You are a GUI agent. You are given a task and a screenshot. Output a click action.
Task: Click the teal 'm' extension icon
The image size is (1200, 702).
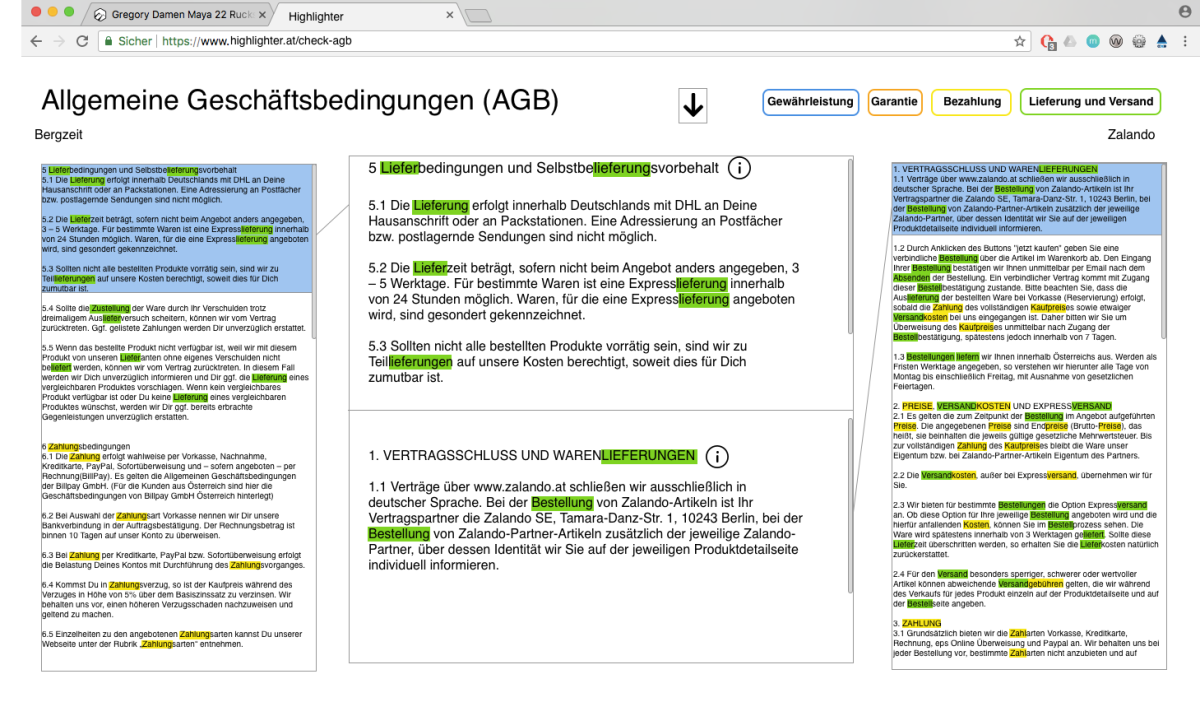pyautogui.click(x=1093, y=42)
